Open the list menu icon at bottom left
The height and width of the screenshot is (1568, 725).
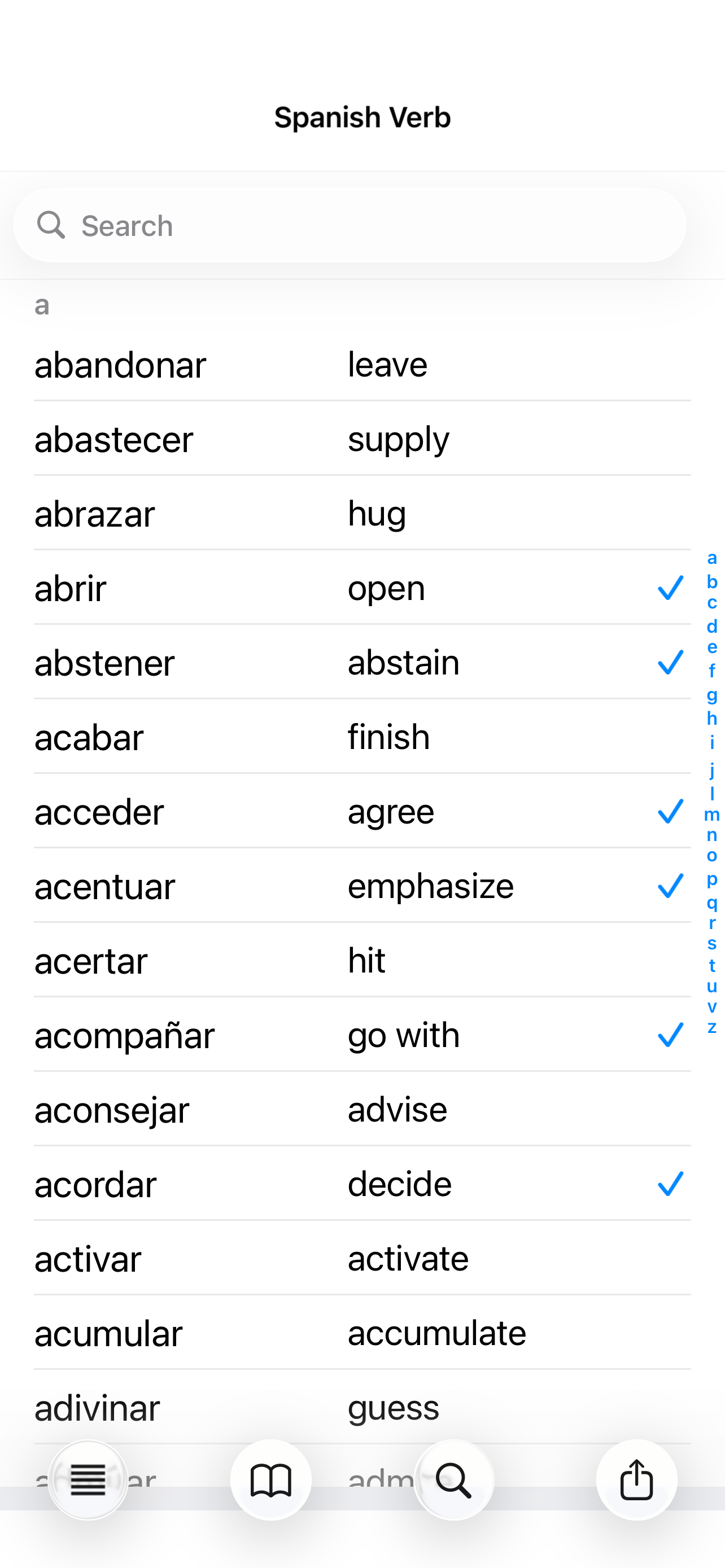[x=88, y=1481]
